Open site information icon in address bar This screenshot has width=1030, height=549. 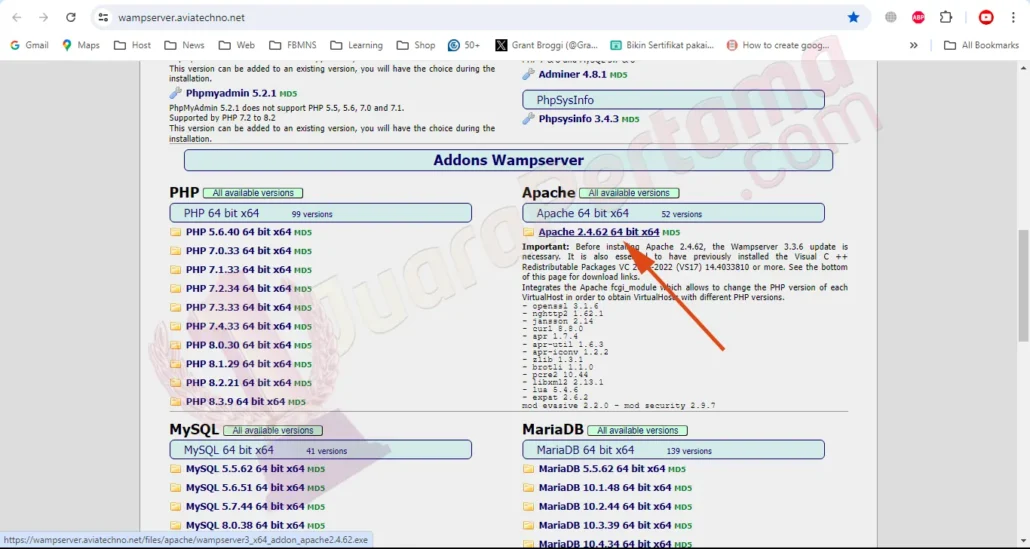[x=103, y=18]
